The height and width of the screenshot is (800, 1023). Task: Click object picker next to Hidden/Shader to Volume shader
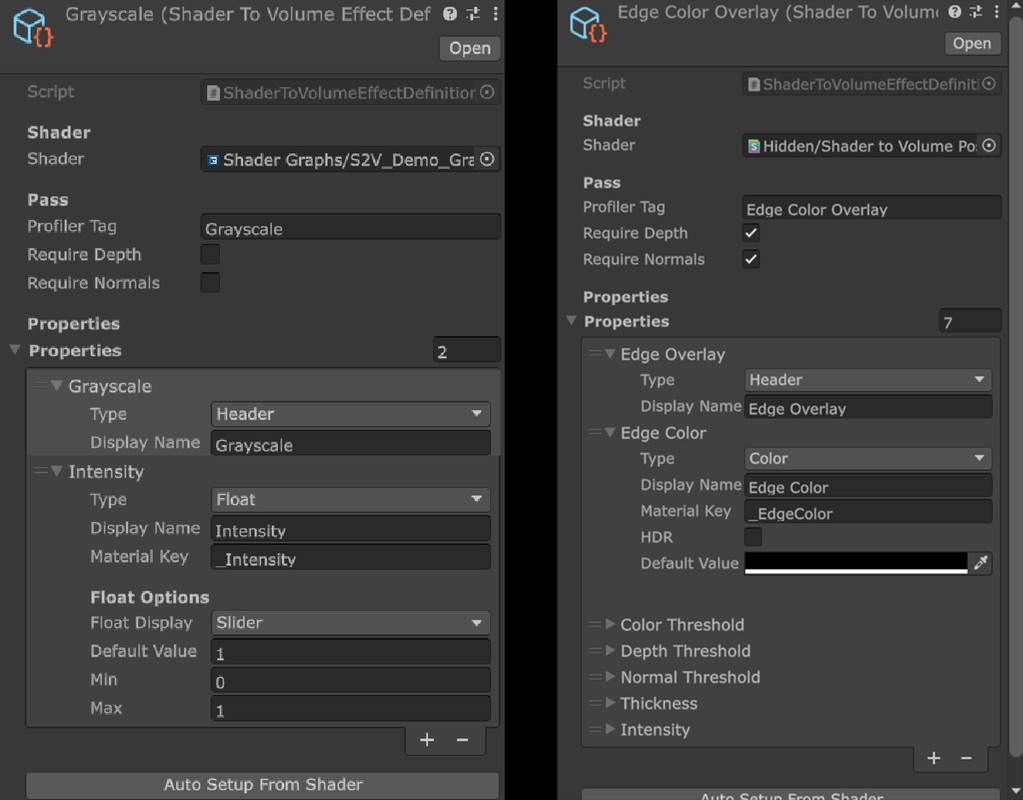click(x=989, y=146)
